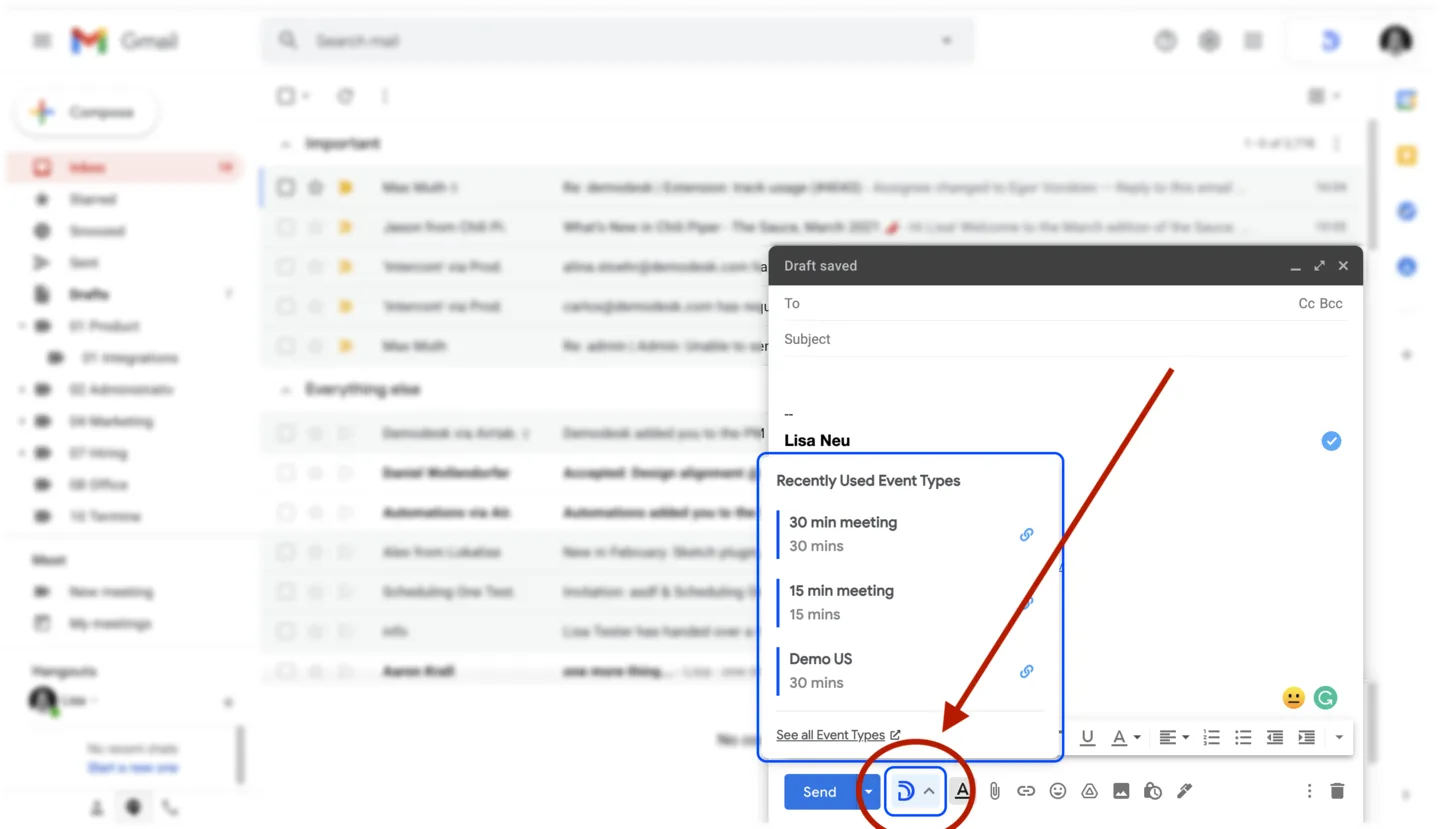Image resolution: width=1440 pixels, height=829 pixels.
Task: Open See all Event Types link
Action: tap(838, 735)
